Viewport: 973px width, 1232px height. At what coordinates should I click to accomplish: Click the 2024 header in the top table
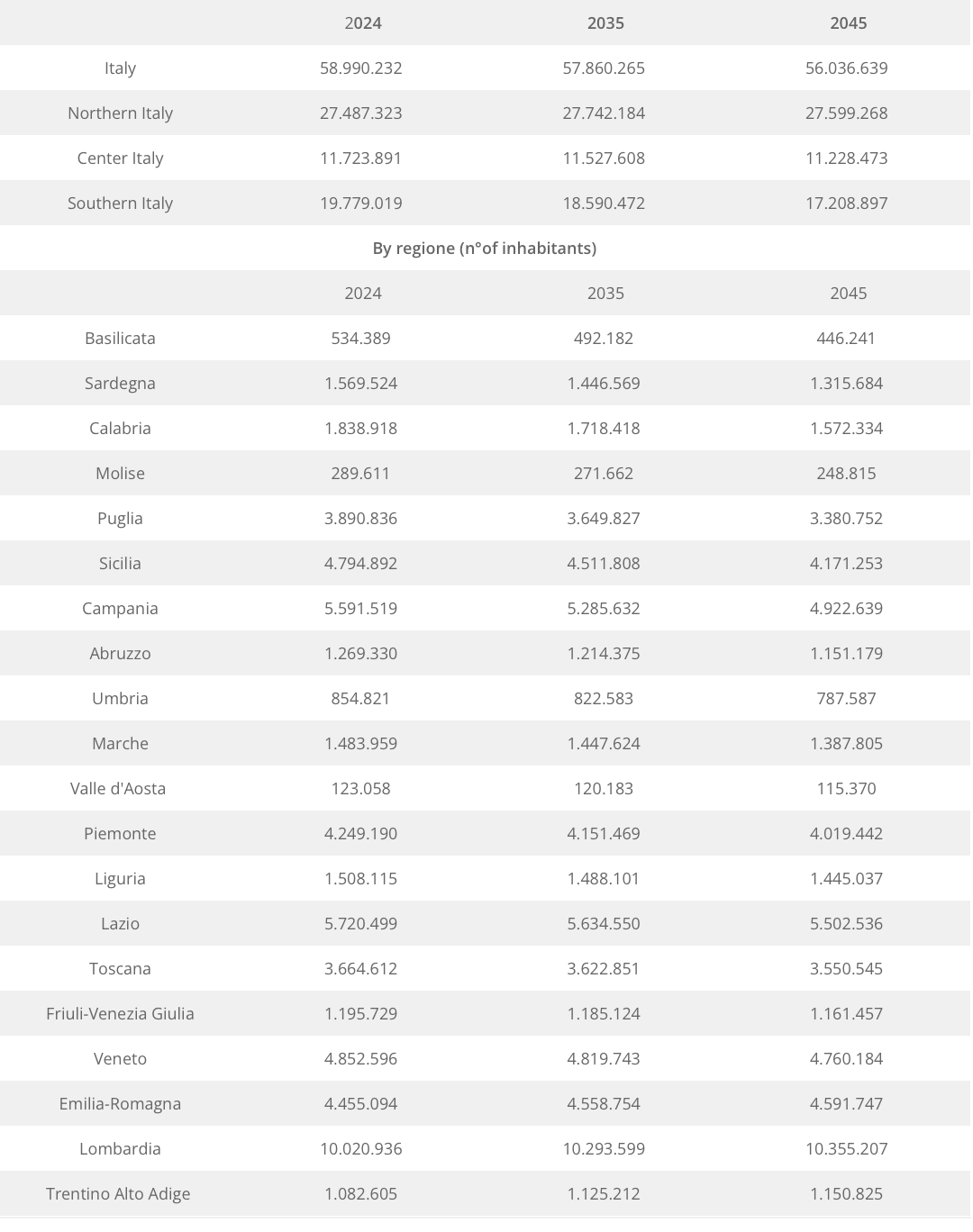pyautogui.click(x=362, y=23)
